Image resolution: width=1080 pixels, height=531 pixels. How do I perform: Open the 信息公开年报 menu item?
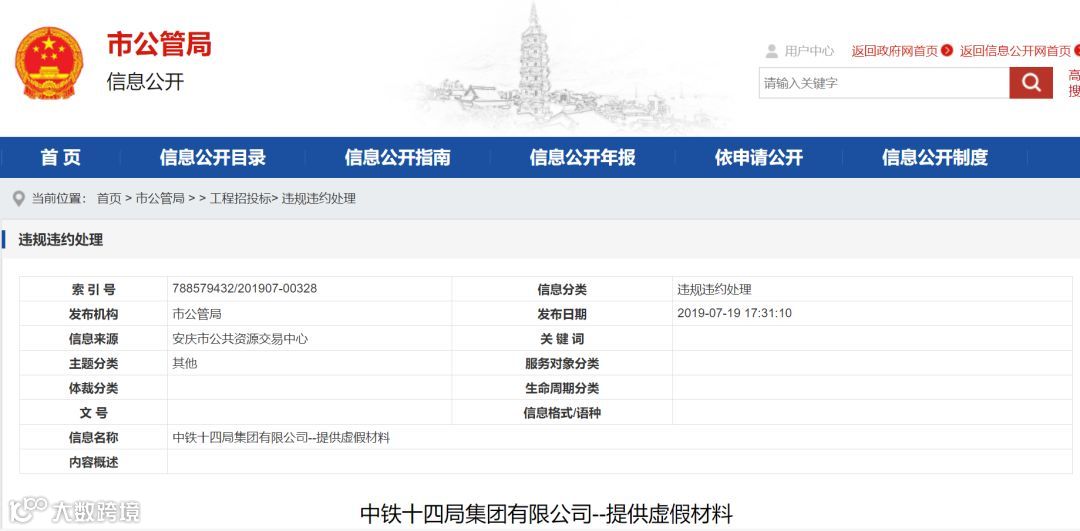coord(582,158)
